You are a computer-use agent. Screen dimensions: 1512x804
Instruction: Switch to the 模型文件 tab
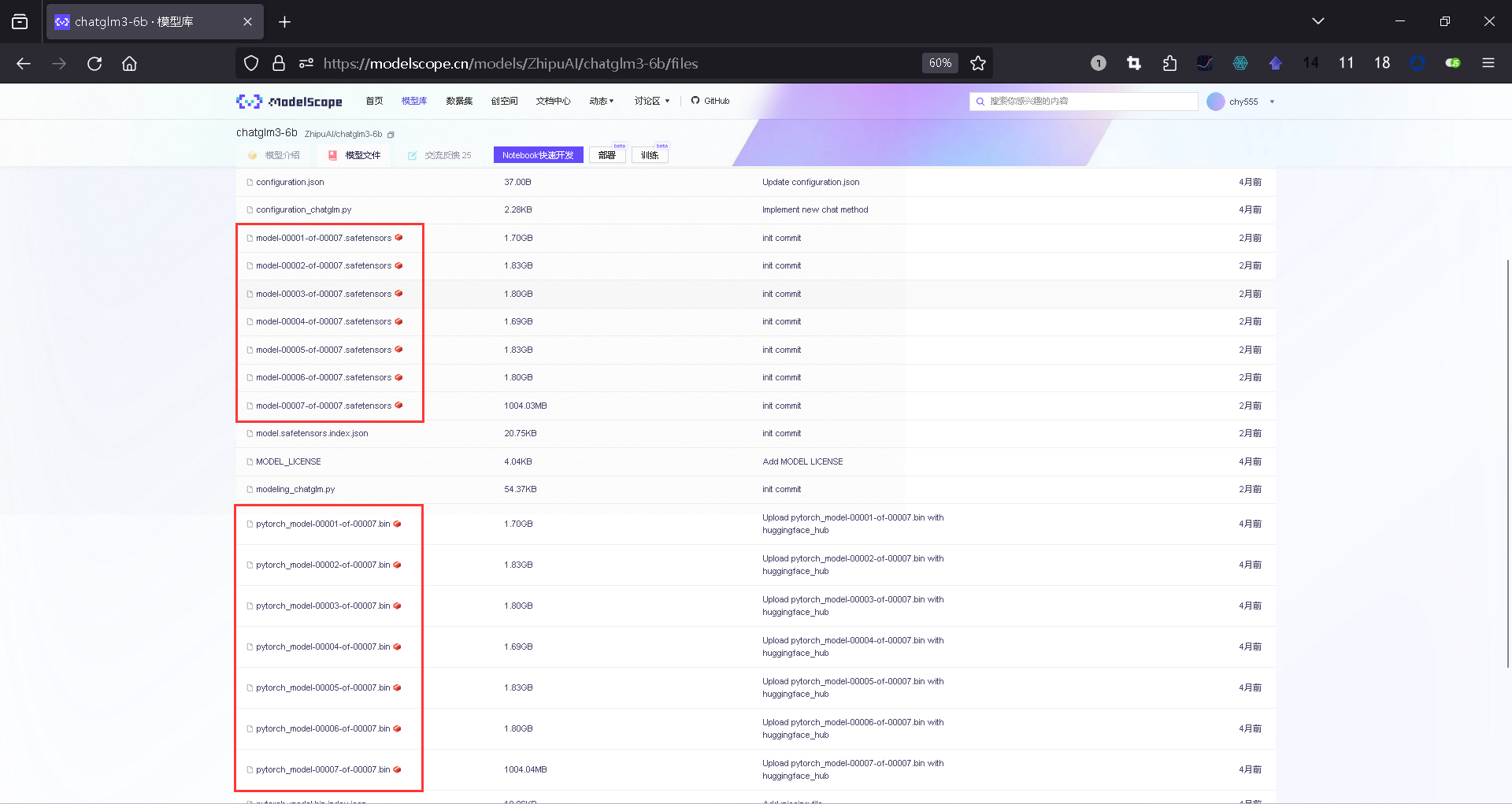tap(354, 155)
